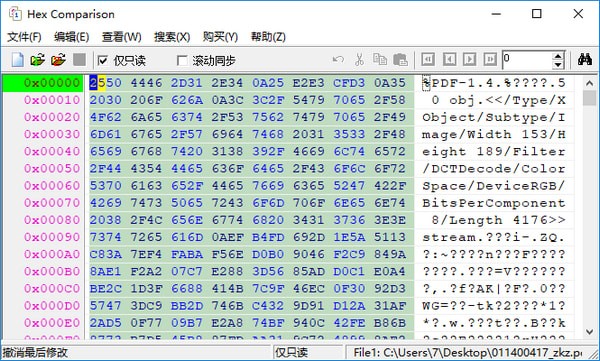Image resolution: width=600 pixels, height=361 pixels.
Task: Select address 0x00050 in offset column
Action: pyautogui.click(x=52, y=168)
